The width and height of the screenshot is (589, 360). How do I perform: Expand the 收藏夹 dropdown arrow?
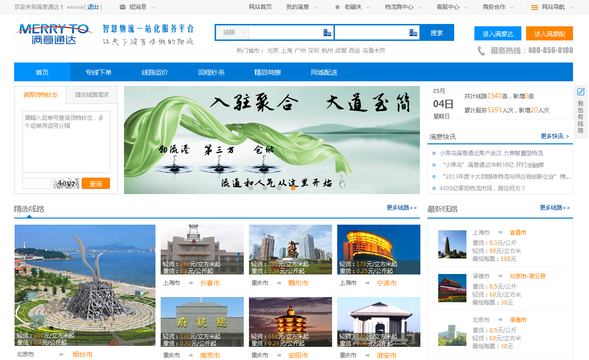pos(368,7)
